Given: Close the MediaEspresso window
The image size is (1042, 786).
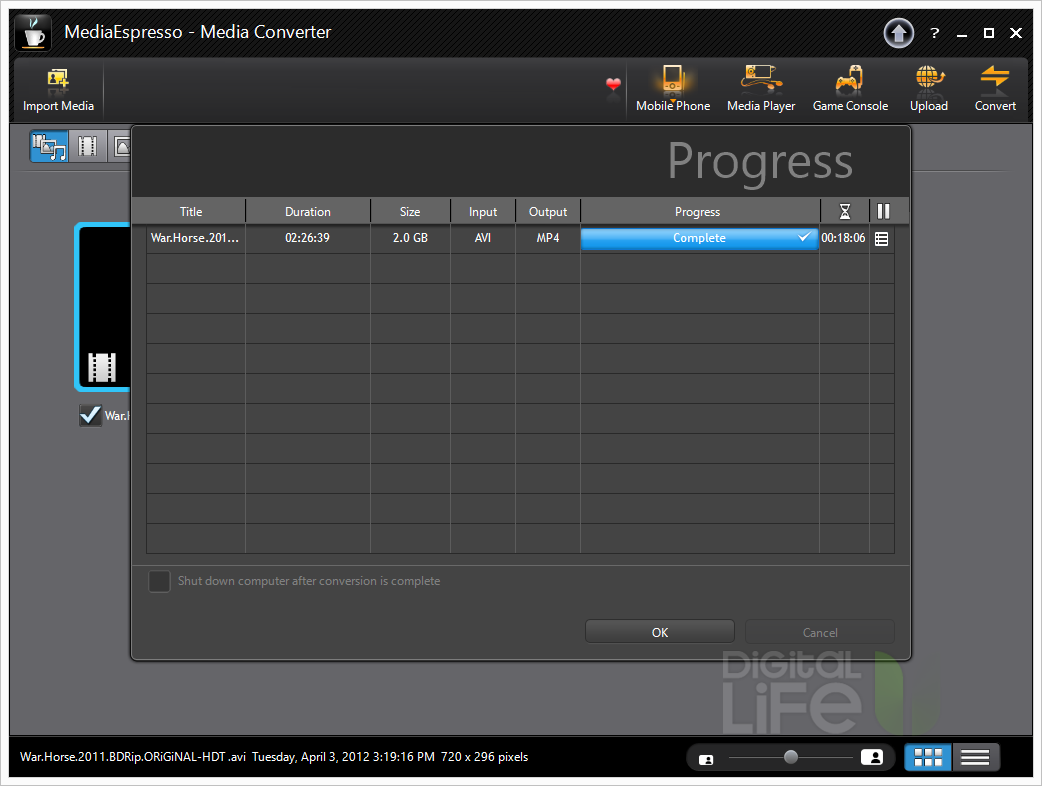Looking at the screenshot, I should (1015, 33).
